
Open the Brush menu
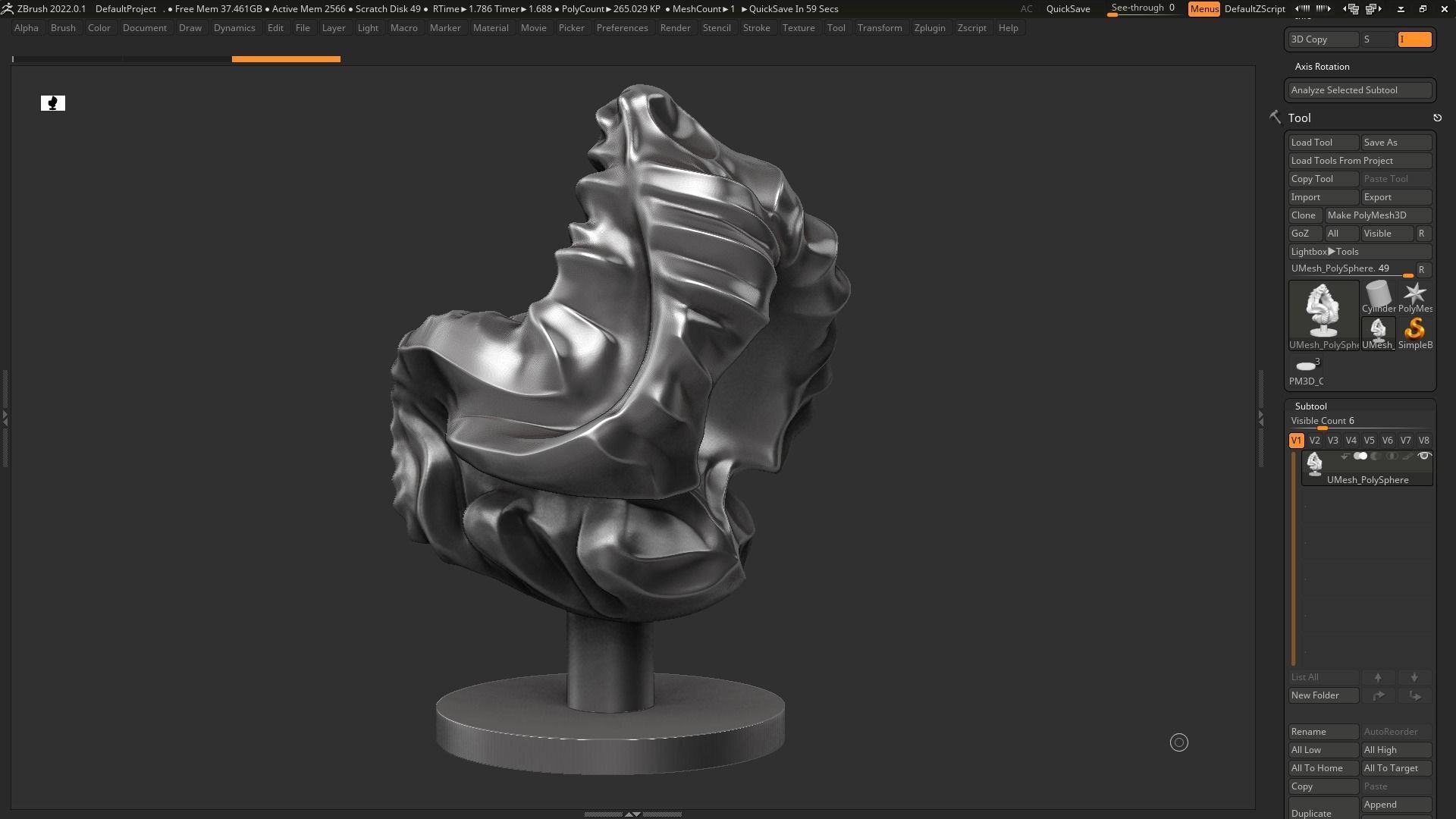pos(63,28)
